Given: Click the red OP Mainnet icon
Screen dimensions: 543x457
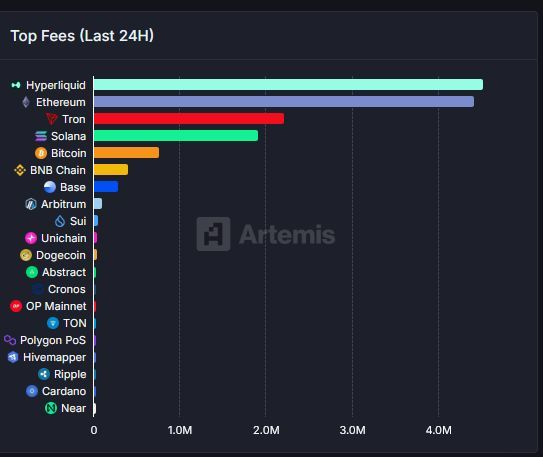Looking at the screenshot, I should point(16,306).
